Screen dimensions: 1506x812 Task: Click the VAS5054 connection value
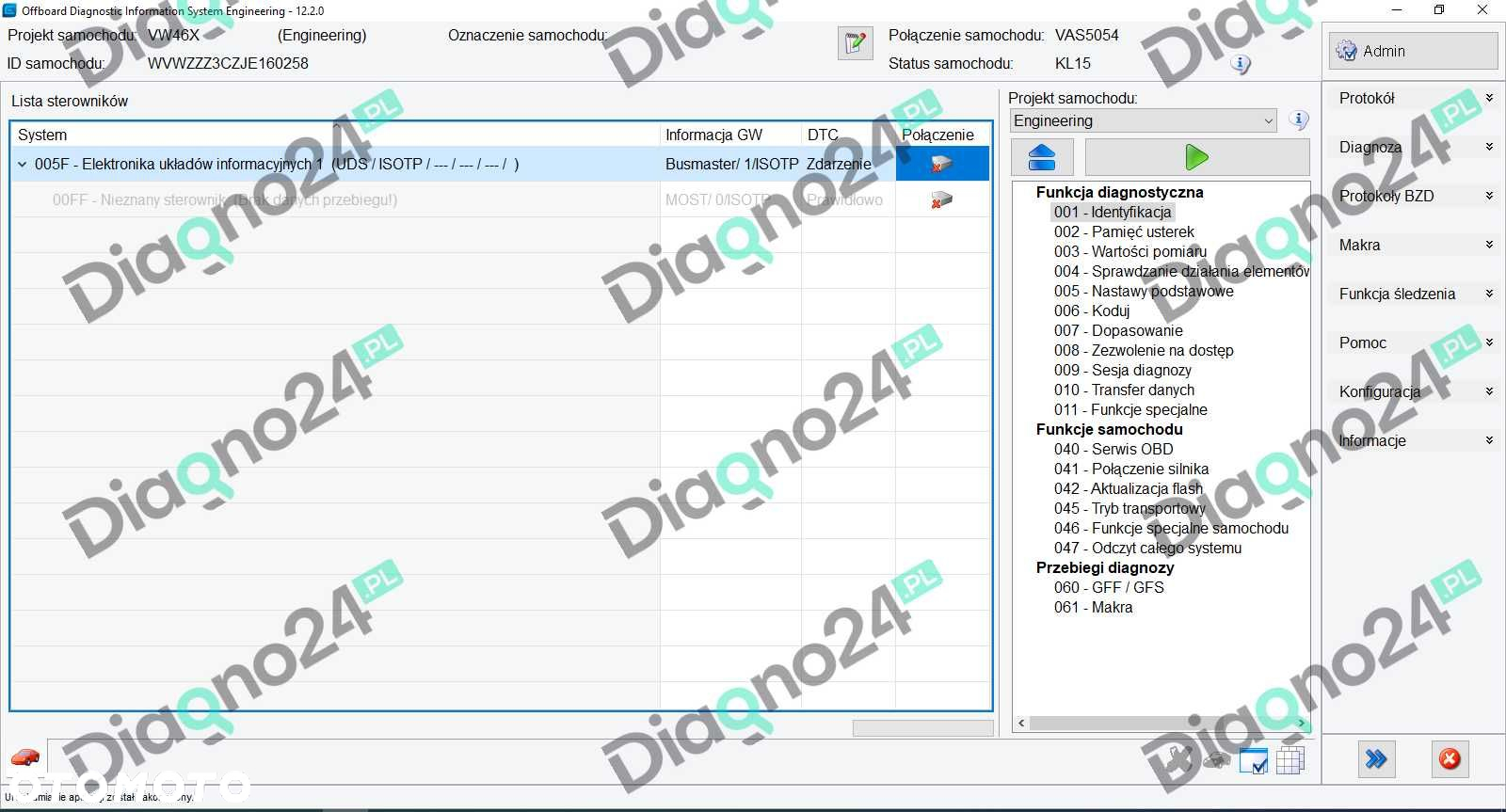(x=1086, y=35)
